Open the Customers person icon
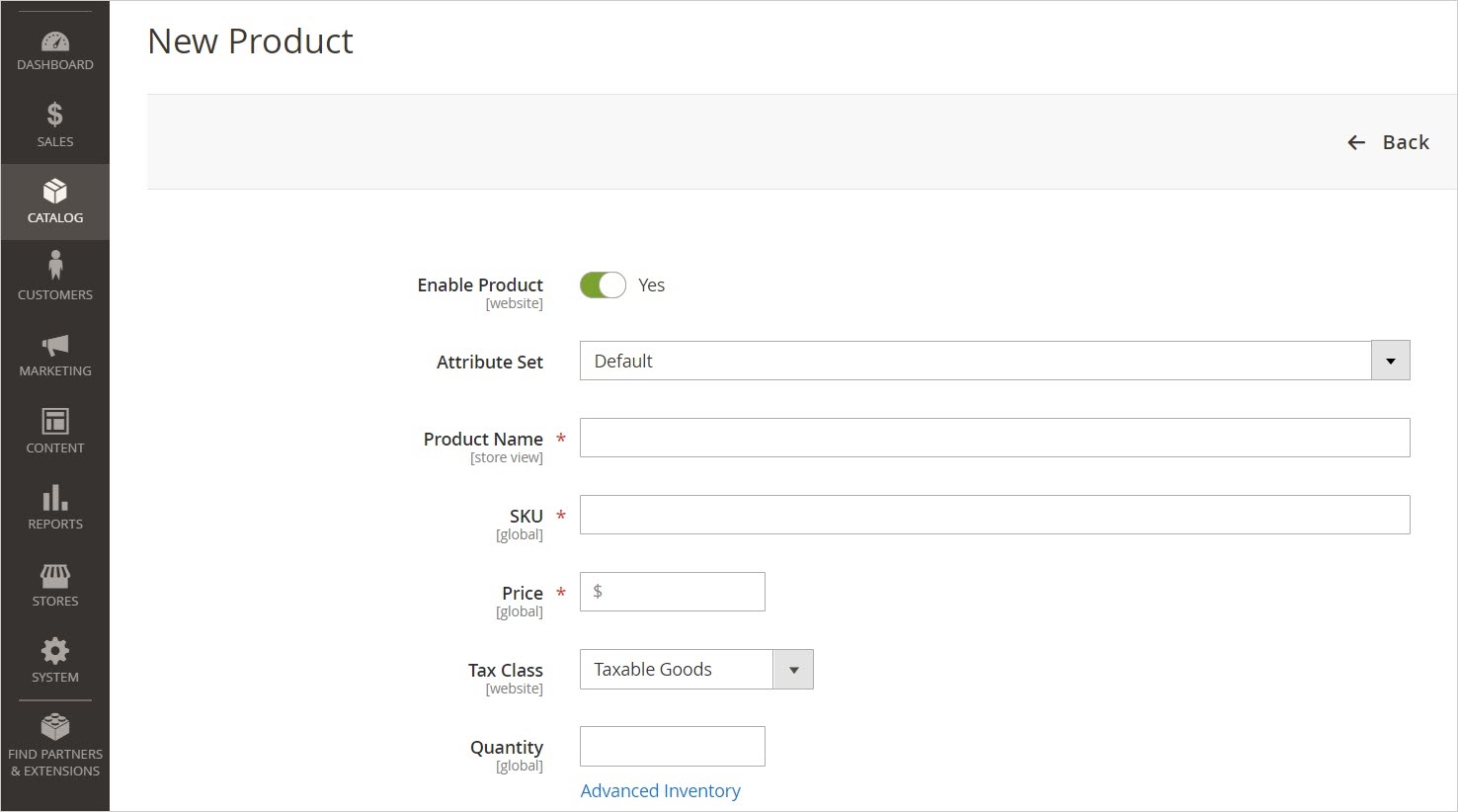Viewport: 1458px width, 812px height. click(55, 266)
